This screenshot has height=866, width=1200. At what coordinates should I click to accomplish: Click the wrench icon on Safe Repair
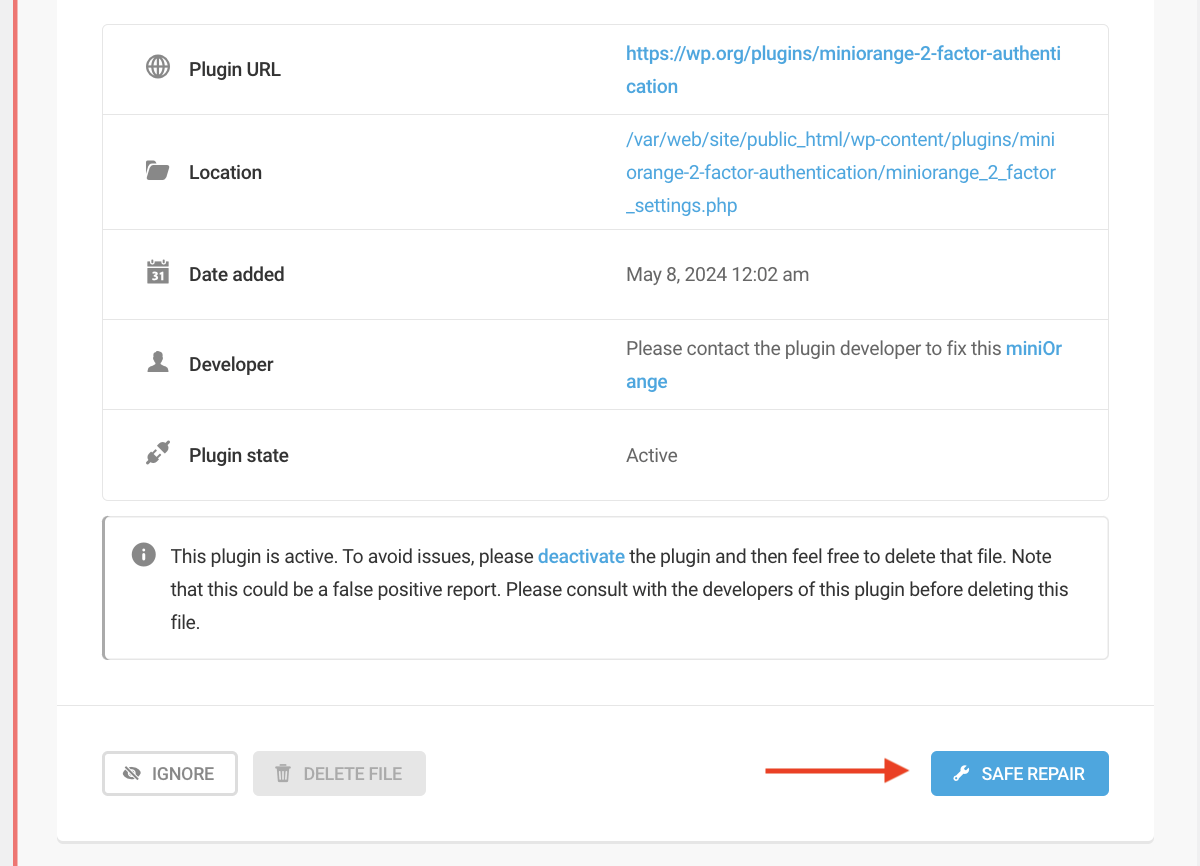click(961, 773)
